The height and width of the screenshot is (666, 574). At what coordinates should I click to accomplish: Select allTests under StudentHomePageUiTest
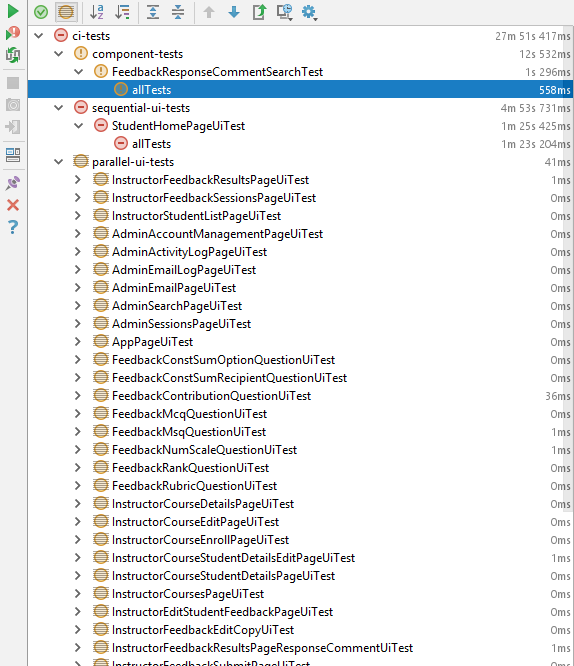click(300, 144)
